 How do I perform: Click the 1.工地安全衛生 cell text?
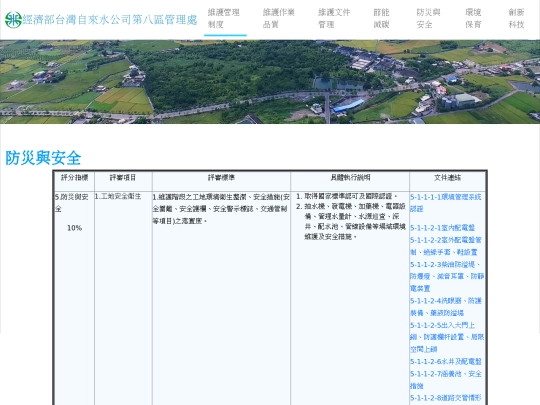pyautogui.click(x=118, y=196)
